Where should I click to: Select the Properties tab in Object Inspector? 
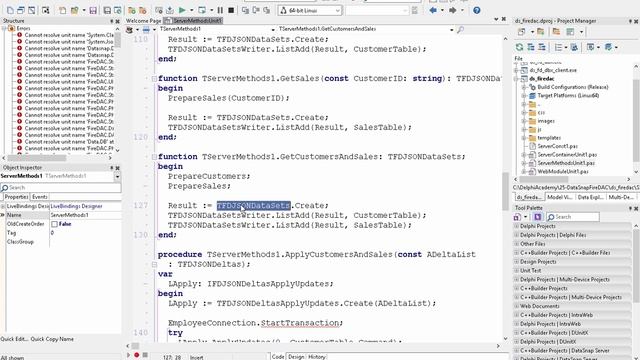coord(16,197)
